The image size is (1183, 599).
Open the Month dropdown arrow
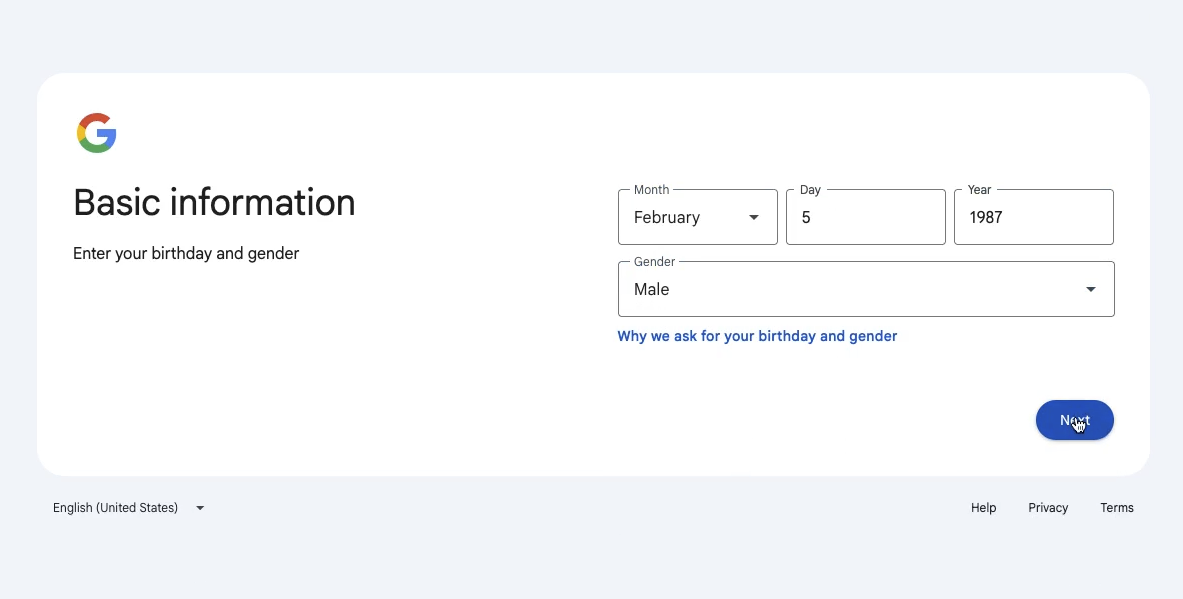pos(753,217)
